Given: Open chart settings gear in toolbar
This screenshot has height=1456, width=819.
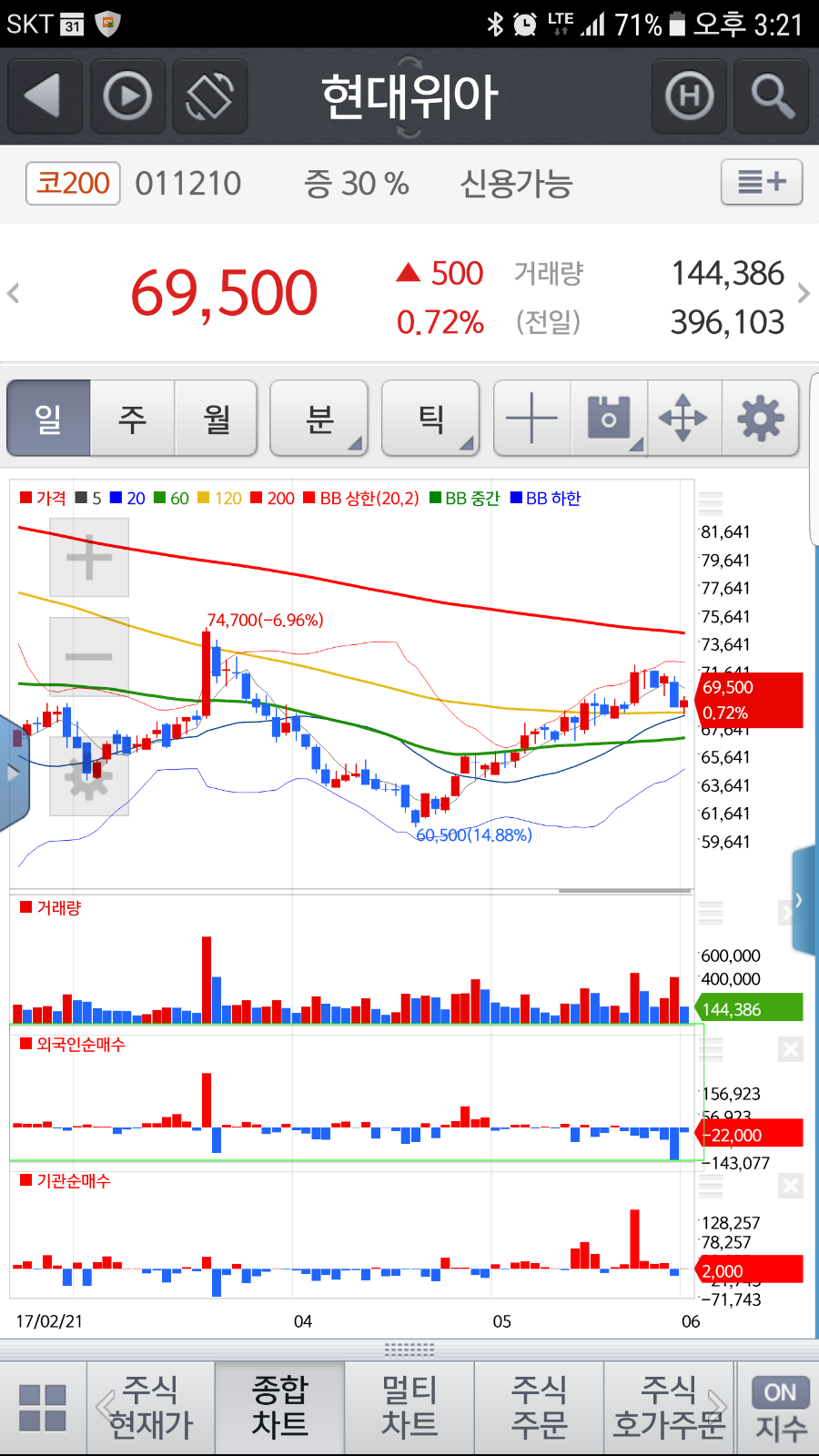Looking at the screenshot, I should [x=761, y=419].
